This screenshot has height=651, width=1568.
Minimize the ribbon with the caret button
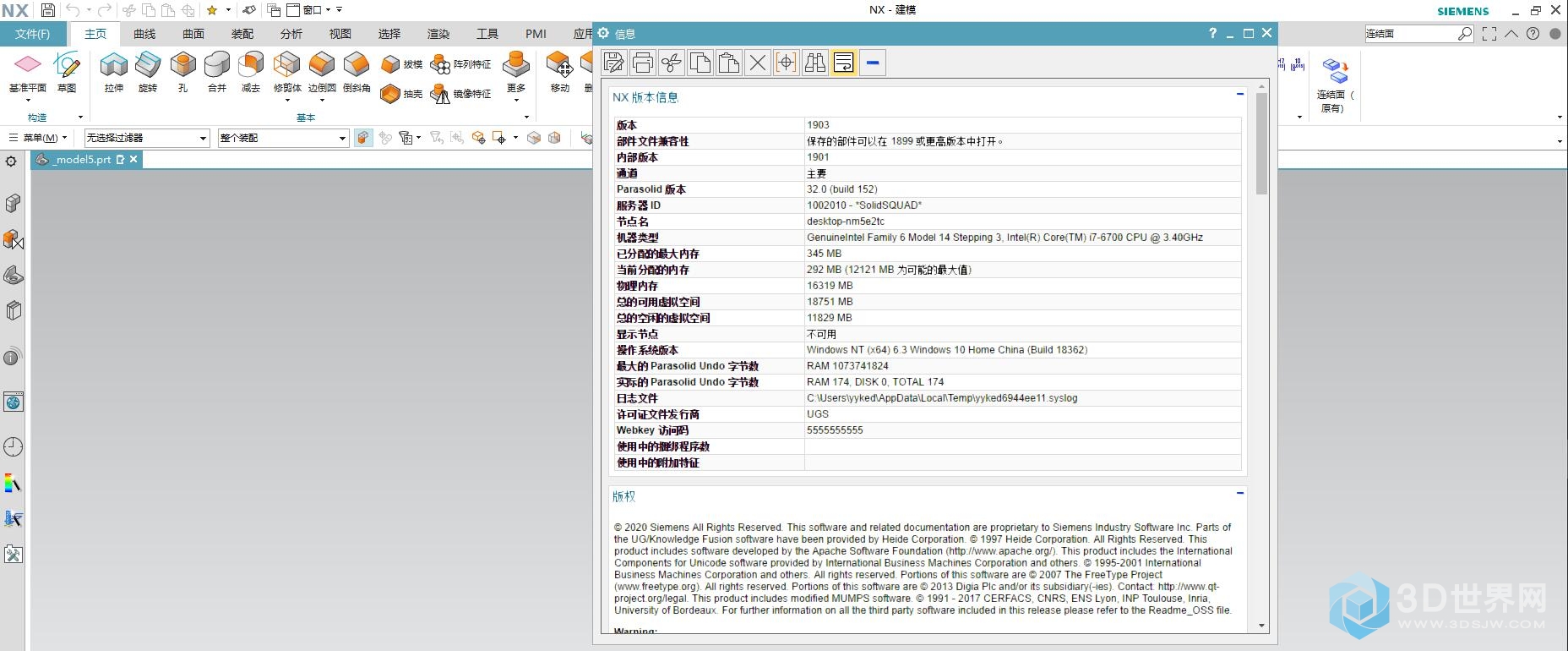(1511, 34)
